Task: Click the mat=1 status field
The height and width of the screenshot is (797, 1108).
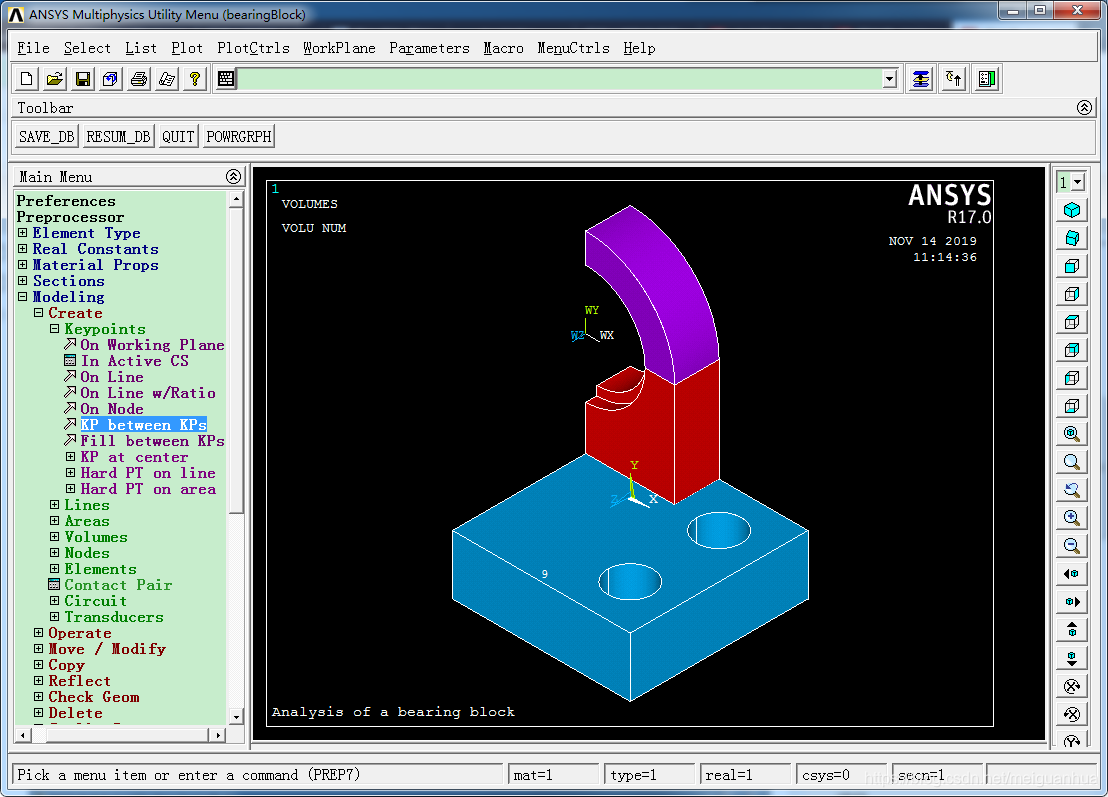Action: click(553, 775)
